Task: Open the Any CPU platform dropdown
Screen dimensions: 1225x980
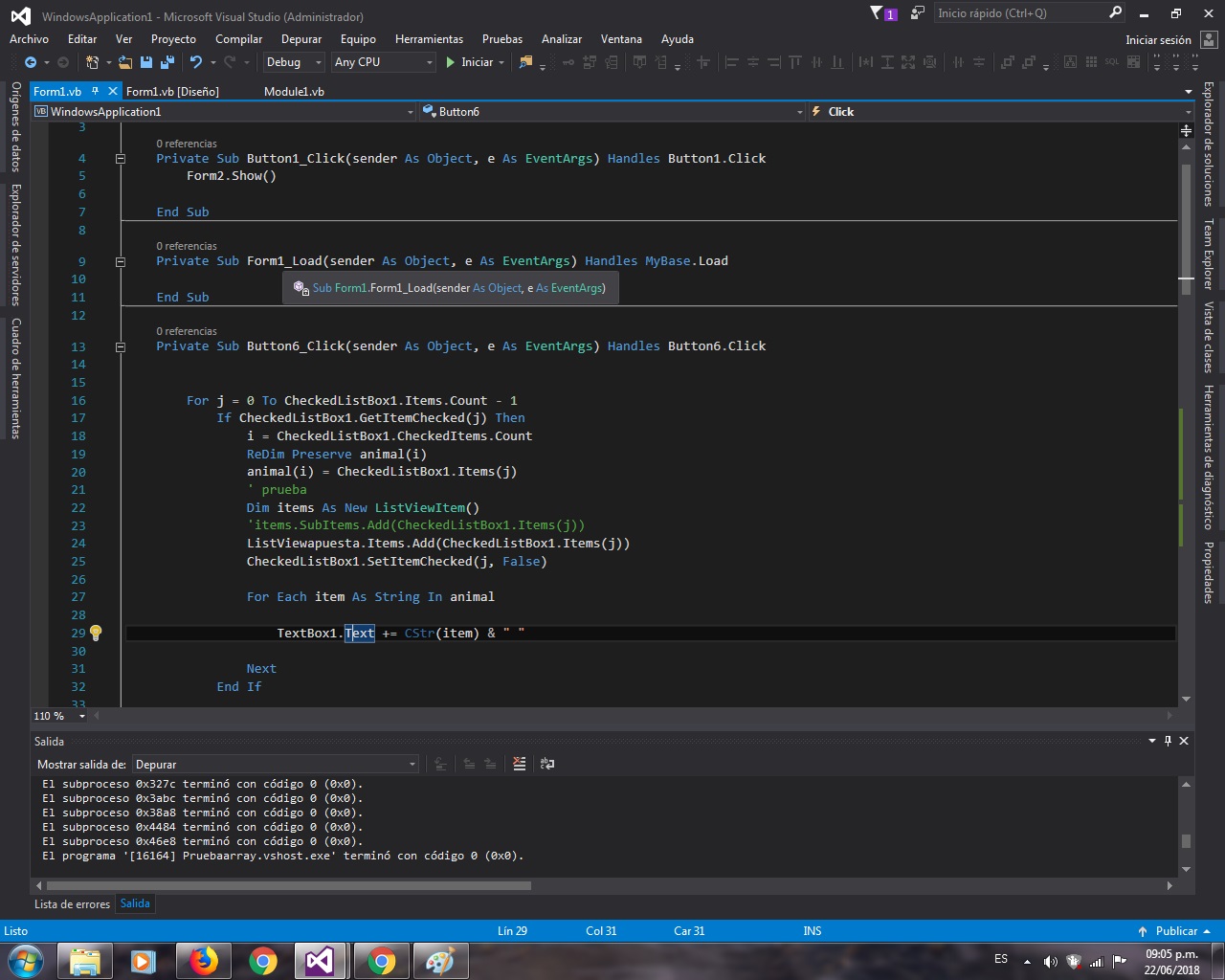Action: point(384,62)
